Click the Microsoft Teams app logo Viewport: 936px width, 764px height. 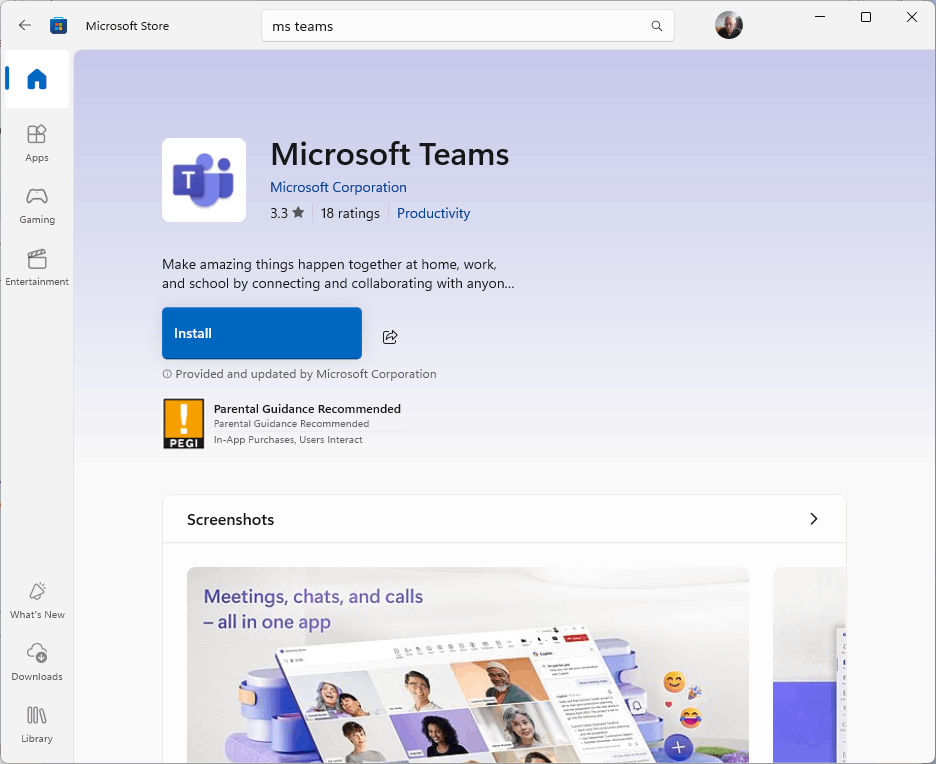pos(204,180)
